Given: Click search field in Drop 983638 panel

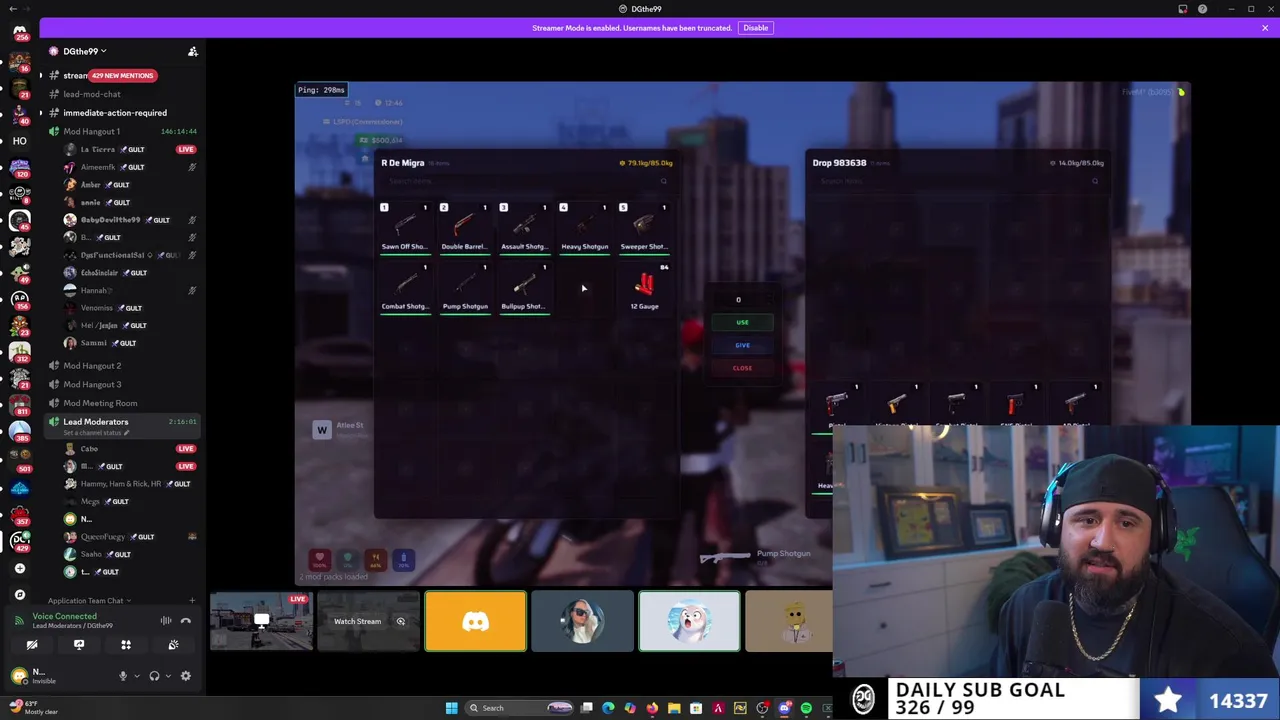Looking at the screenshot, I should 957,181.
